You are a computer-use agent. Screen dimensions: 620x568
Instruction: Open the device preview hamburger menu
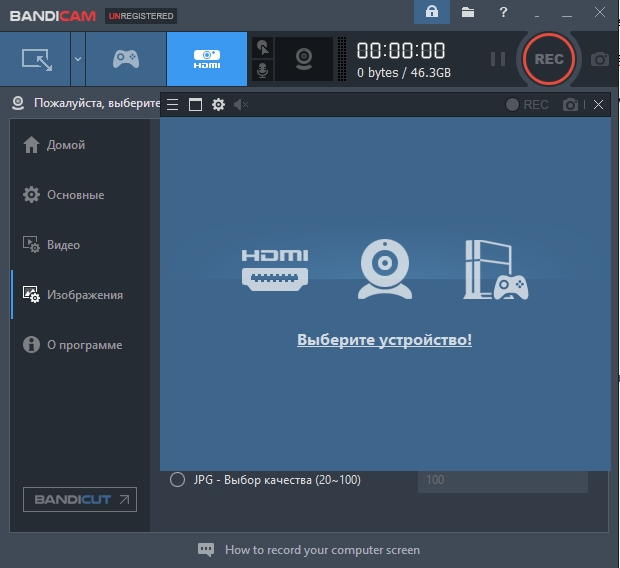click(172, 104)
